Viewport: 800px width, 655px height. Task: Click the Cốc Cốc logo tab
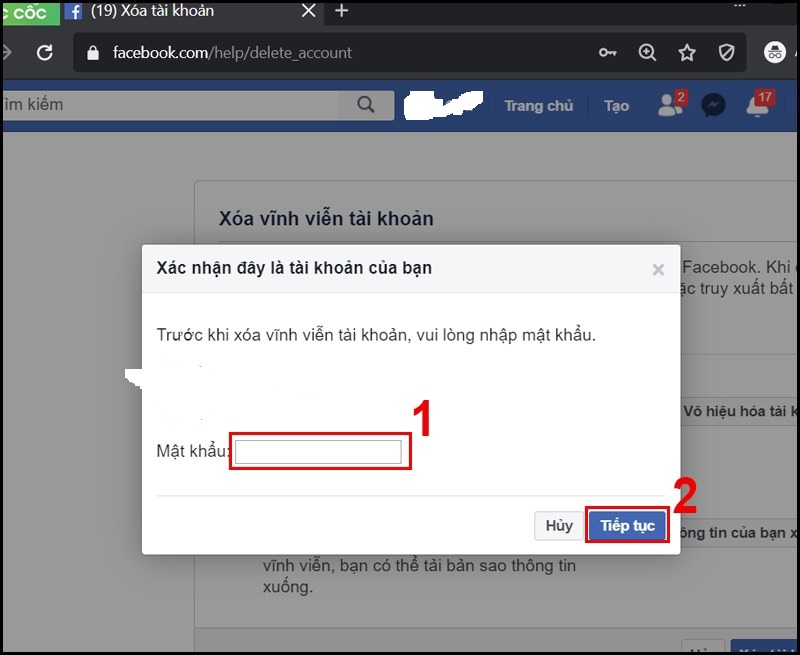point(25,13)
